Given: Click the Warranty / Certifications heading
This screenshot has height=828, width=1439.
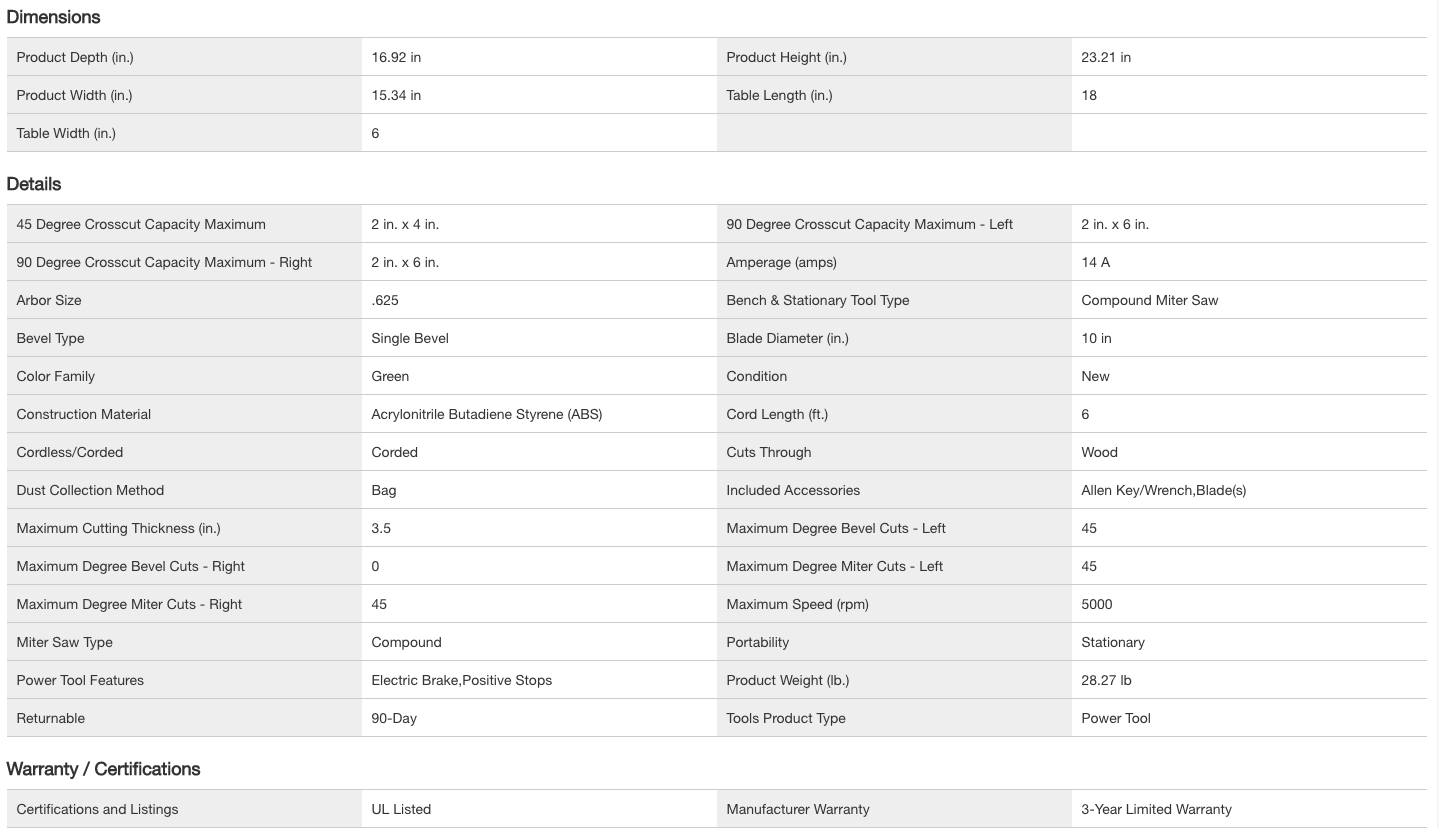Looking at the screenshot, I should click(x=103, y=769).
